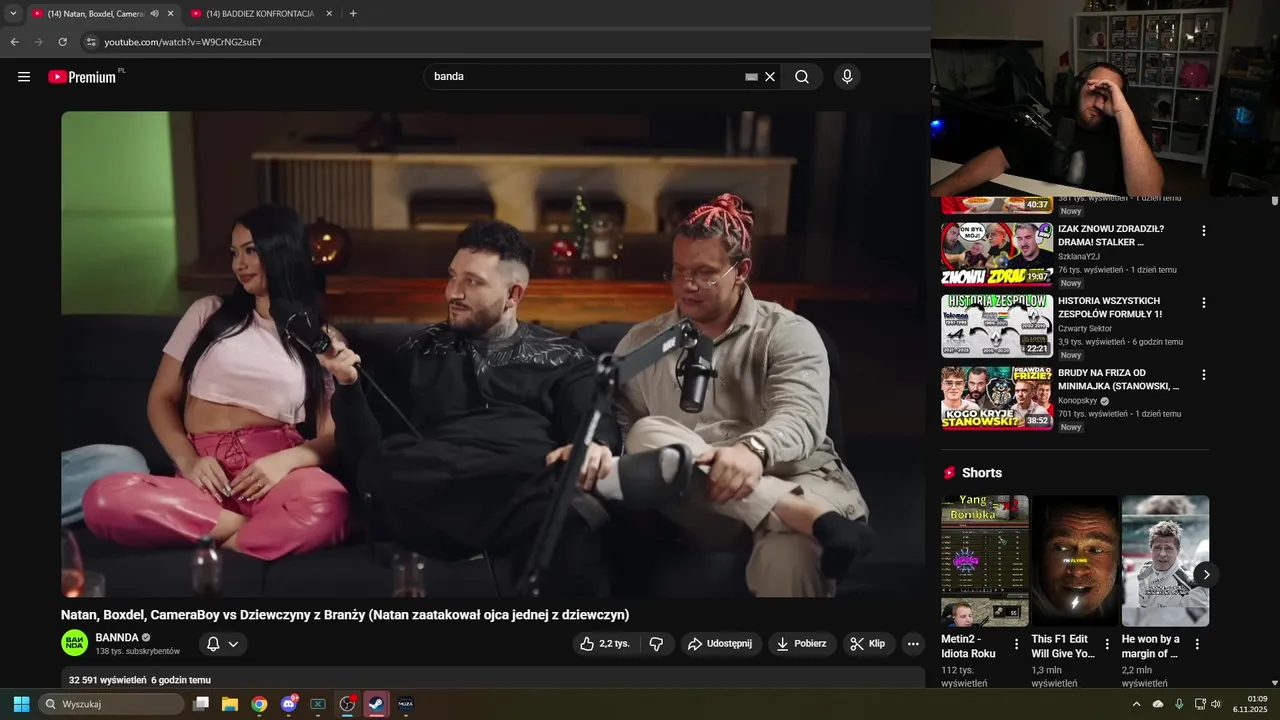Image resolution: width=1280 pixels, height=720 pixels.
Task: Open the tab search dropdown arrow
Action: tap(13, 13)
